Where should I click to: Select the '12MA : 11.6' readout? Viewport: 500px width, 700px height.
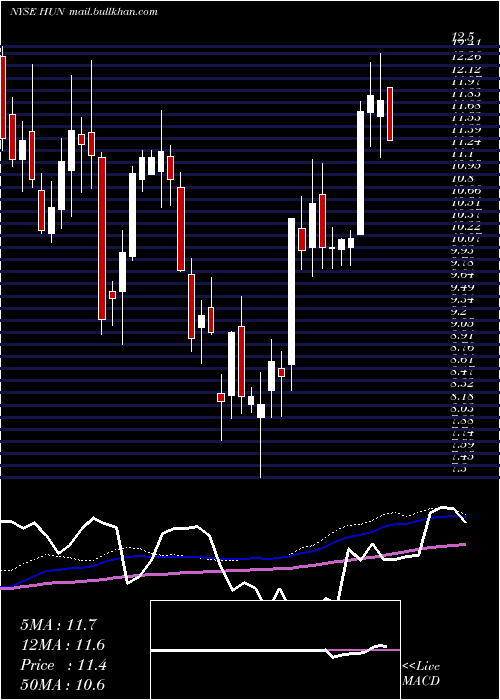pyautogui.click(x=62, y=645)
